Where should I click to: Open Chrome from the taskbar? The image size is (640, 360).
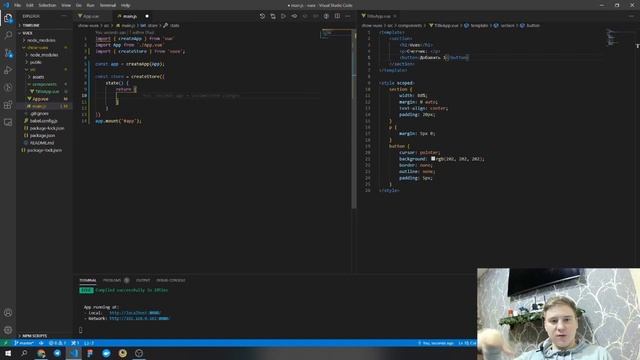(41, 353)
